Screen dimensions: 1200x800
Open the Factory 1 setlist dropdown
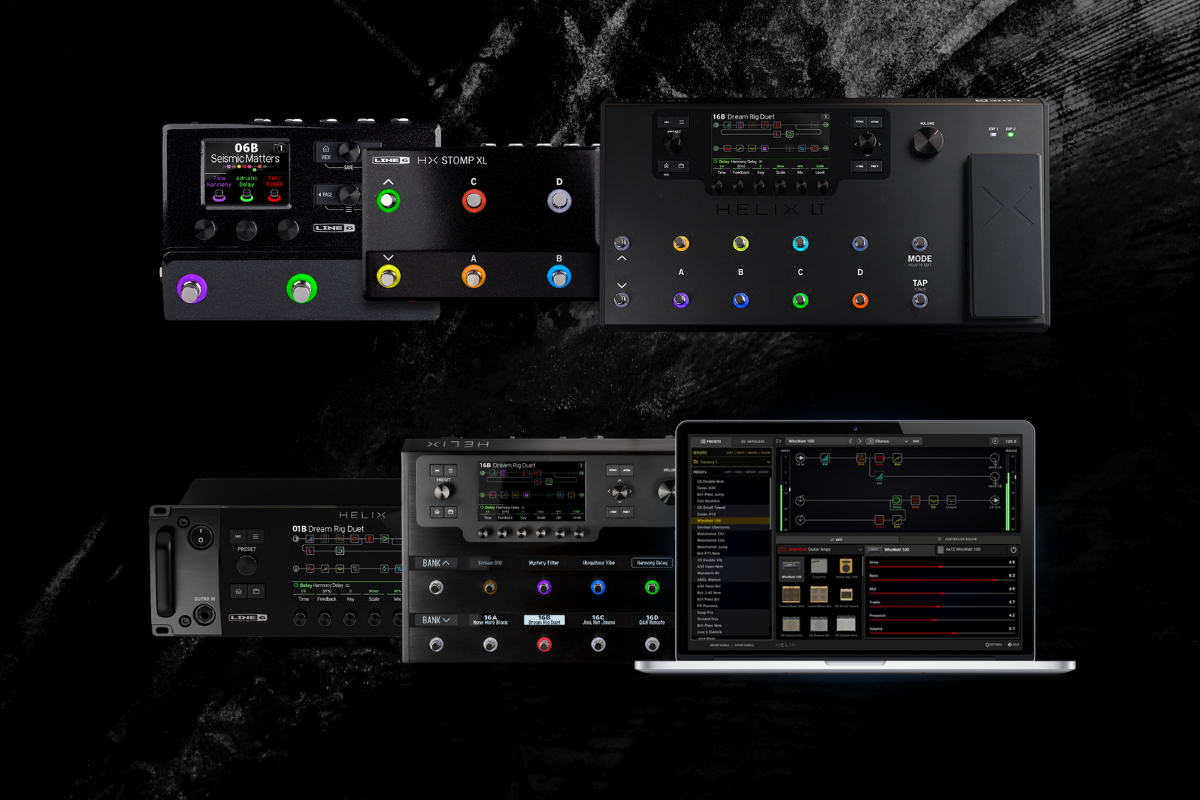click(x=732, y=462)
